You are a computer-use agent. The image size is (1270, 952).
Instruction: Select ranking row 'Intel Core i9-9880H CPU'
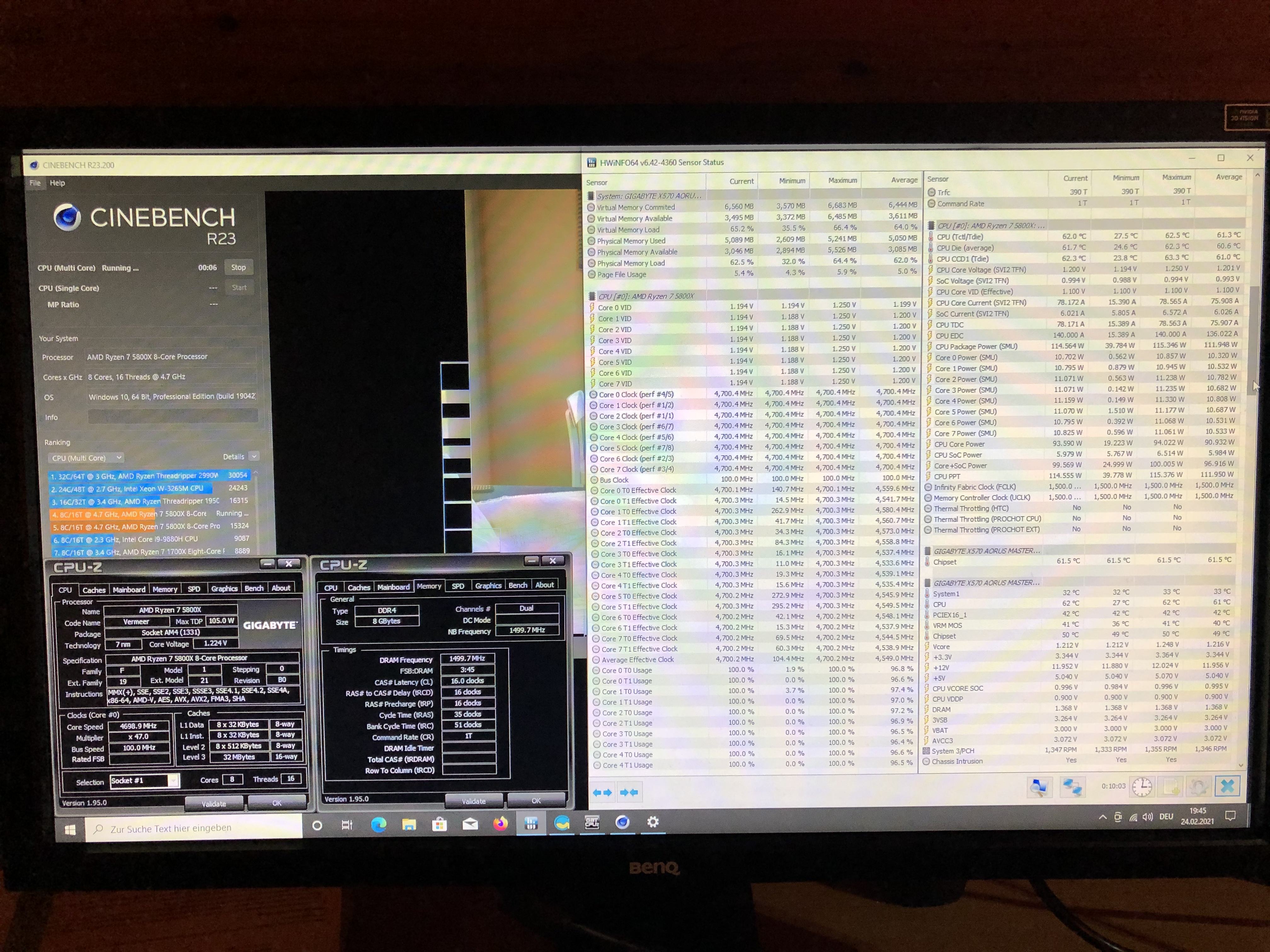(x=150, y=539)
